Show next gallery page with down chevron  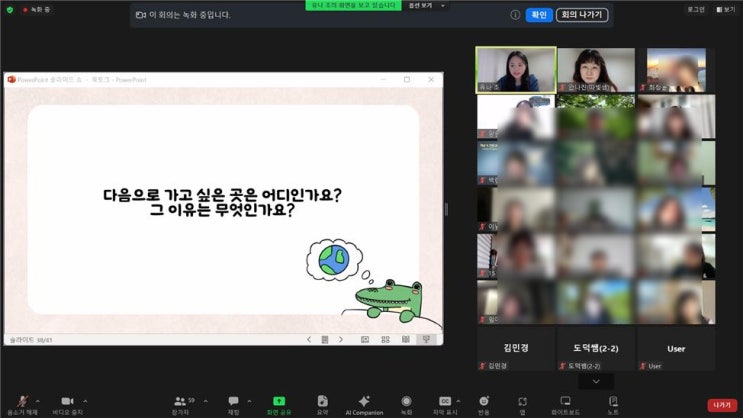point(596,382)
